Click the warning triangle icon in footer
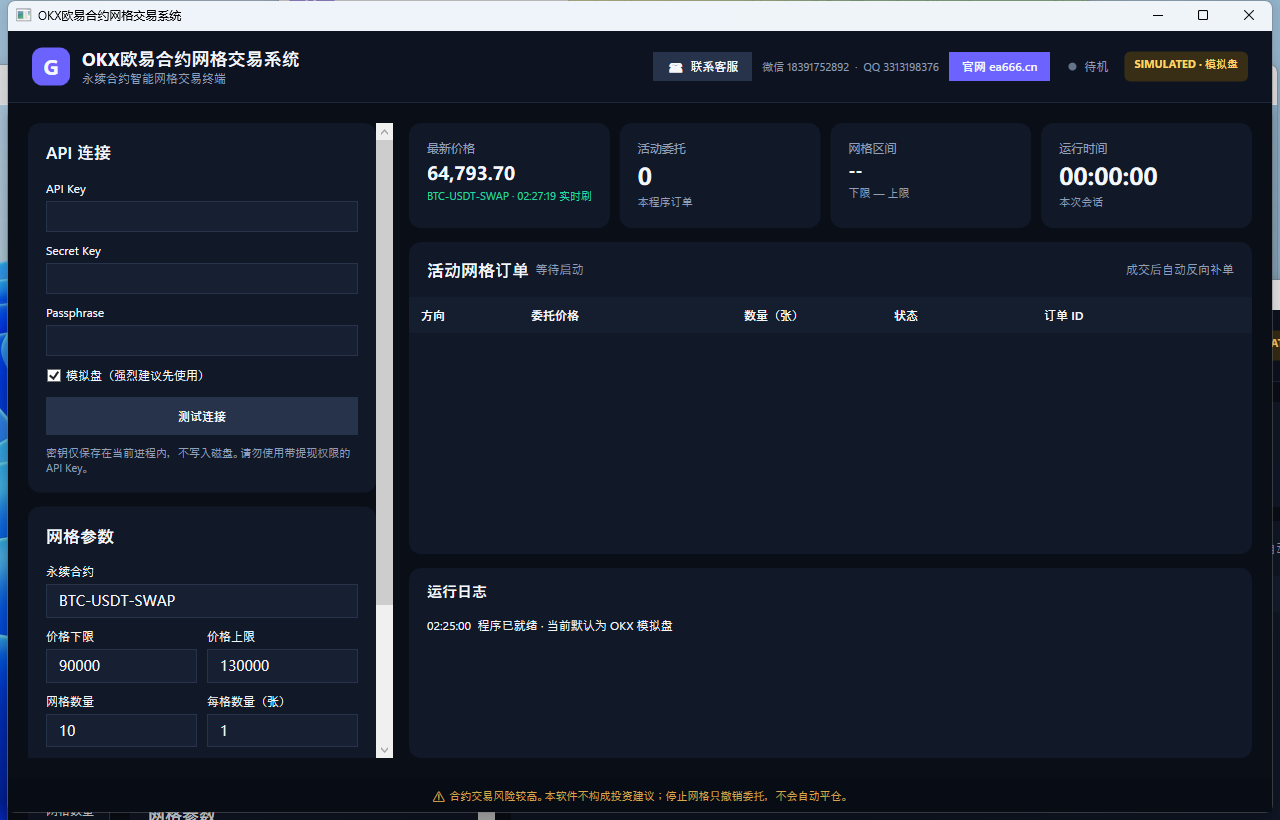Viewport: 1280px width, 820px height. 438,797
